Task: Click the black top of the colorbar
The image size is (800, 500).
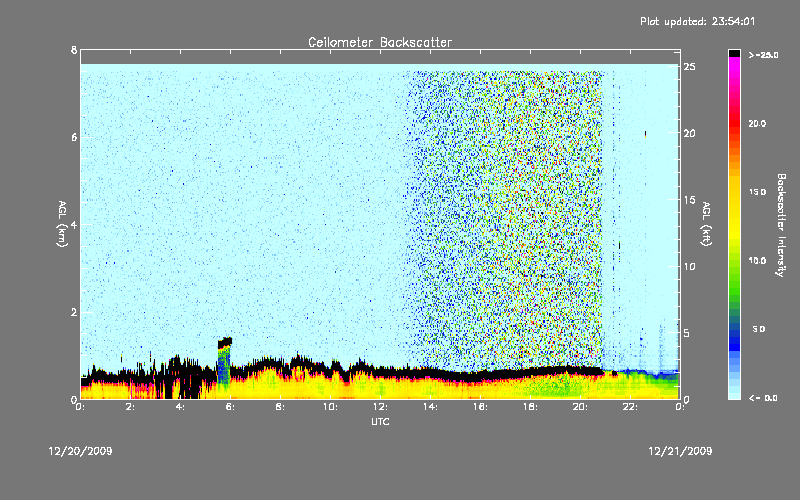Action: (x=734, y=53)
